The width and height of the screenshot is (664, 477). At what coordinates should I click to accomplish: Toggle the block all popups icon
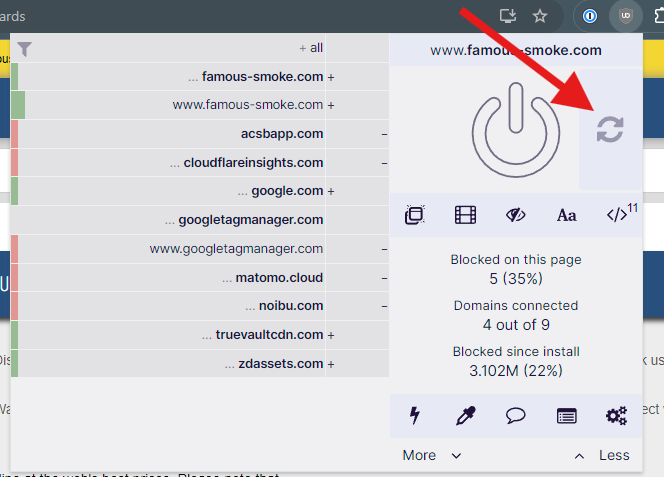[415, 215]
